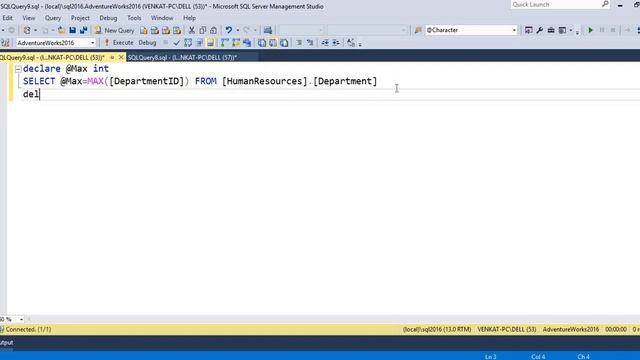Click the Connected. (1/1) status text

point(28,329)
